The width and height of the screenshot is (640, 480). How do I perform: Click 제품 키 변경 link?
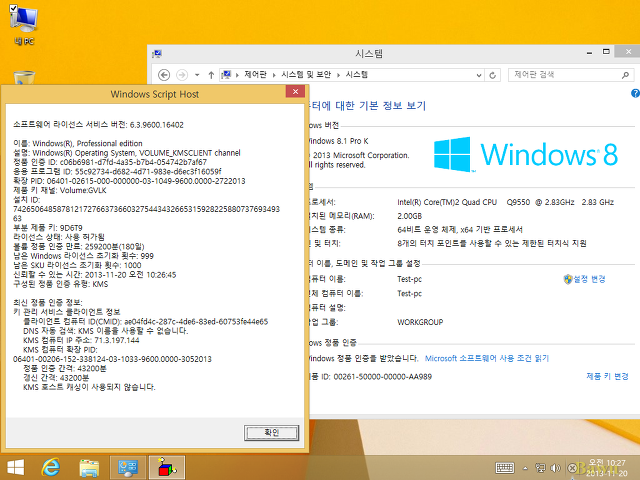607,376
